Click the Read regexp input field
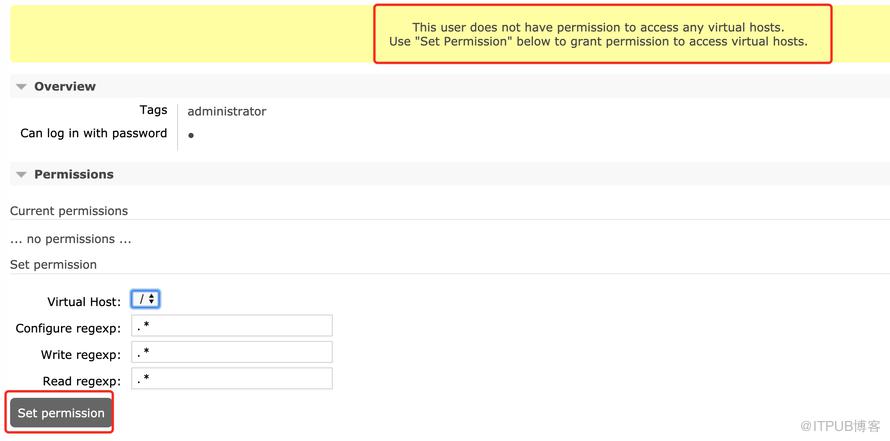The width and height of the screenshot is (890, 441). tap(232, 379)
